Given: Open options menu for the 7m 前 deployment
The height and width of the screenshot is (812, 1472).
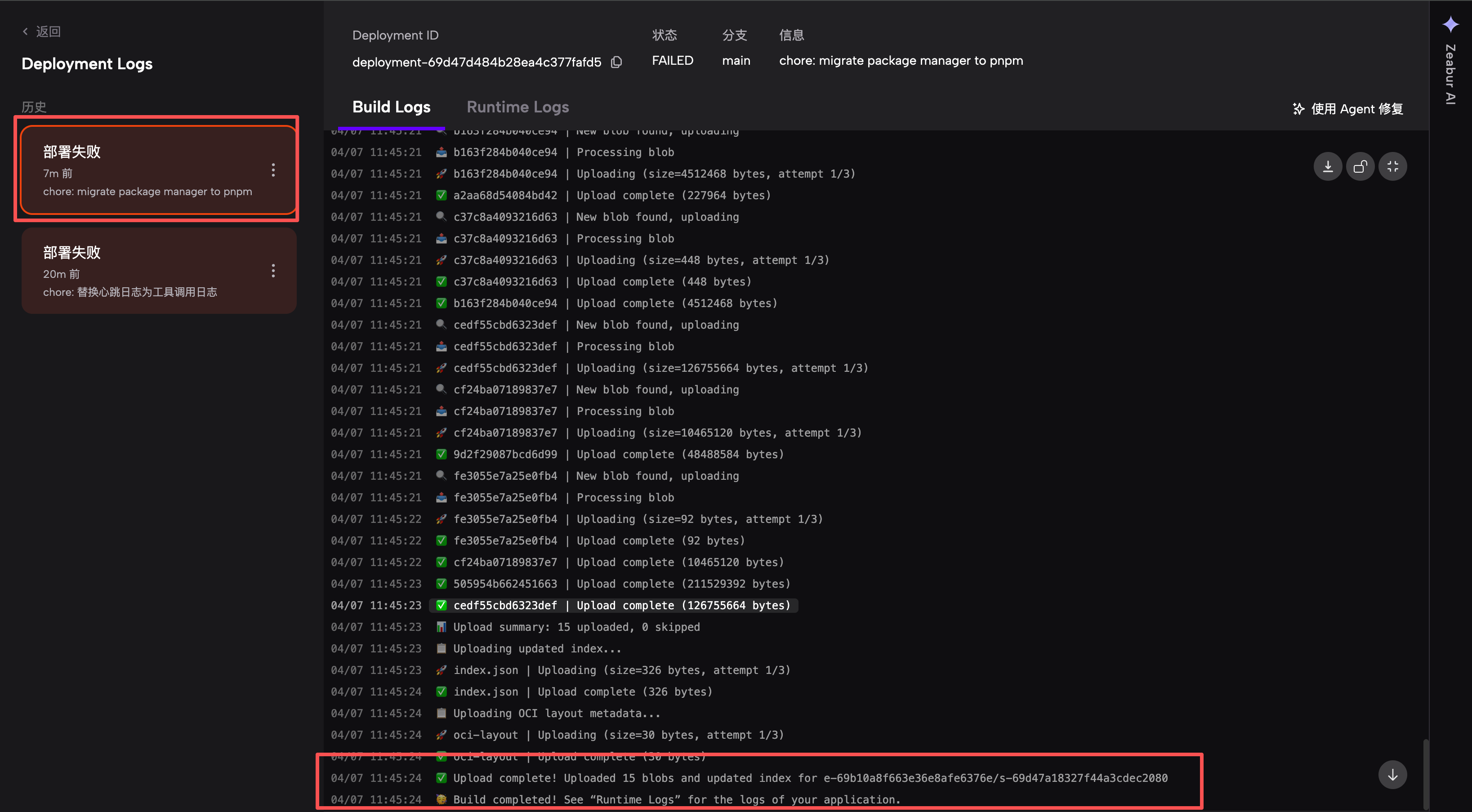Looking at the screenshot, I should [x=273, y=170].
